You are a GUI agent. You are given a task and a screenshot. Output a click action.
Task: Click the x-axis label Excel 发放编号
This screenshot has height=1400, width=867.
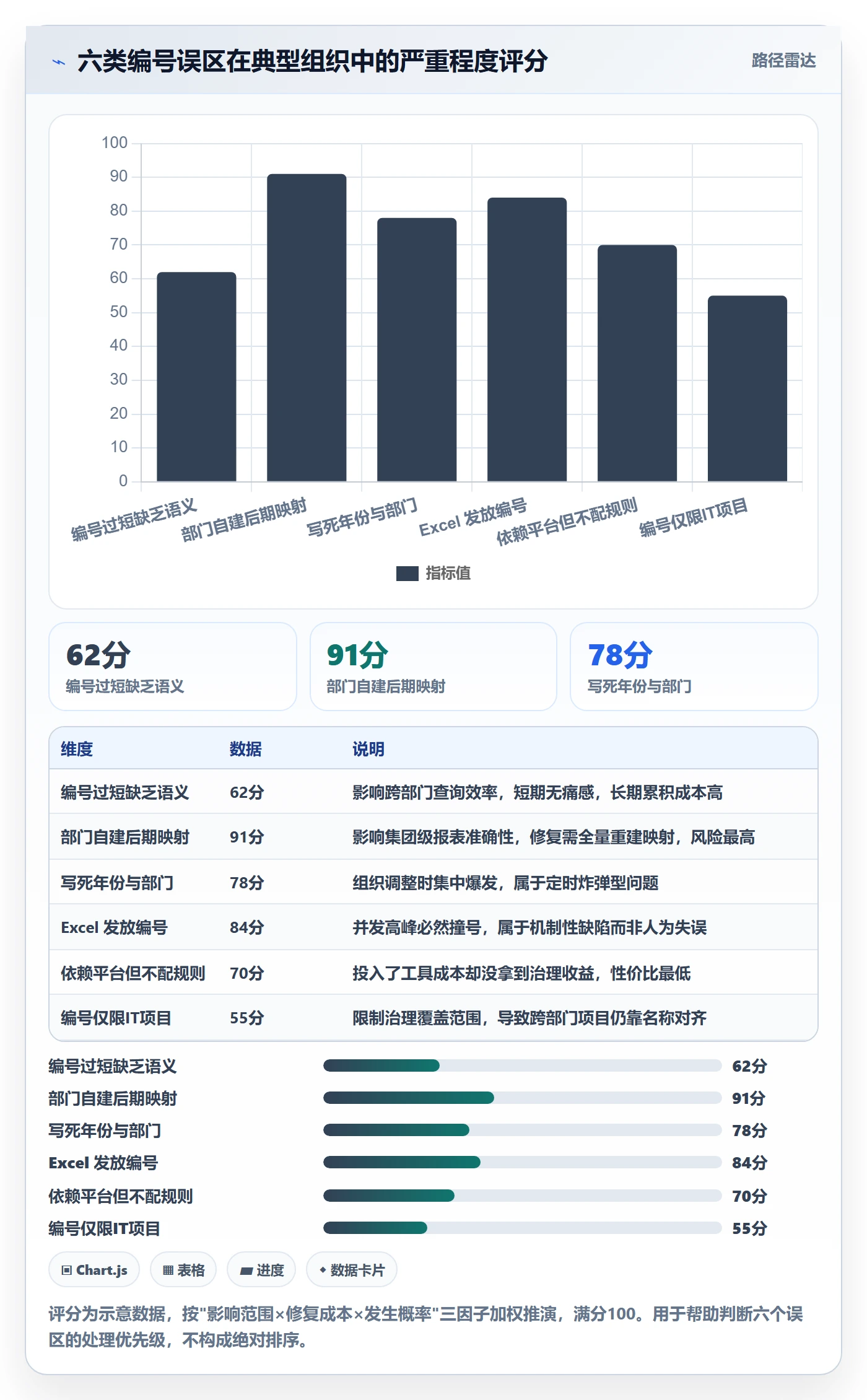tap(473, 517)
